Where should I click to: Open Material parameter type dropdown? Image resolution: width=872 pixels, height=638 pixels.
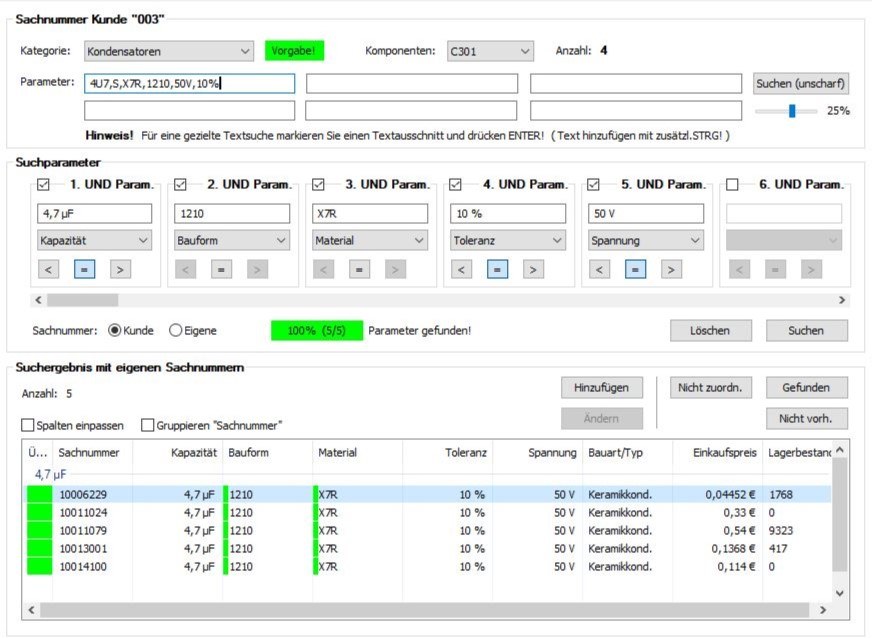(x=370, y=240)
